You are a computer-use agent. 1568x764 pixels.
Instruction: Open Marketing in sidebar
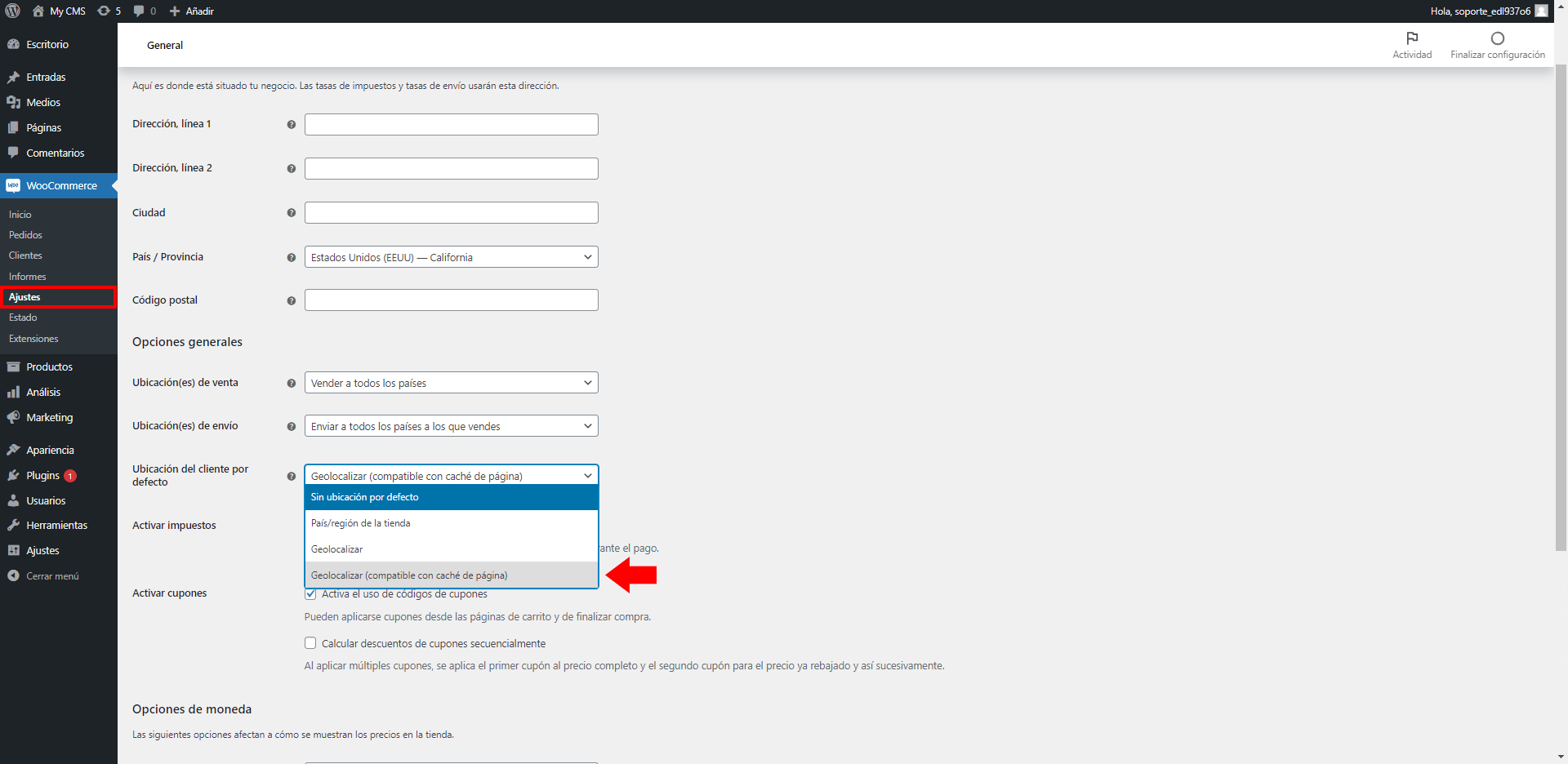coord(59,417)
